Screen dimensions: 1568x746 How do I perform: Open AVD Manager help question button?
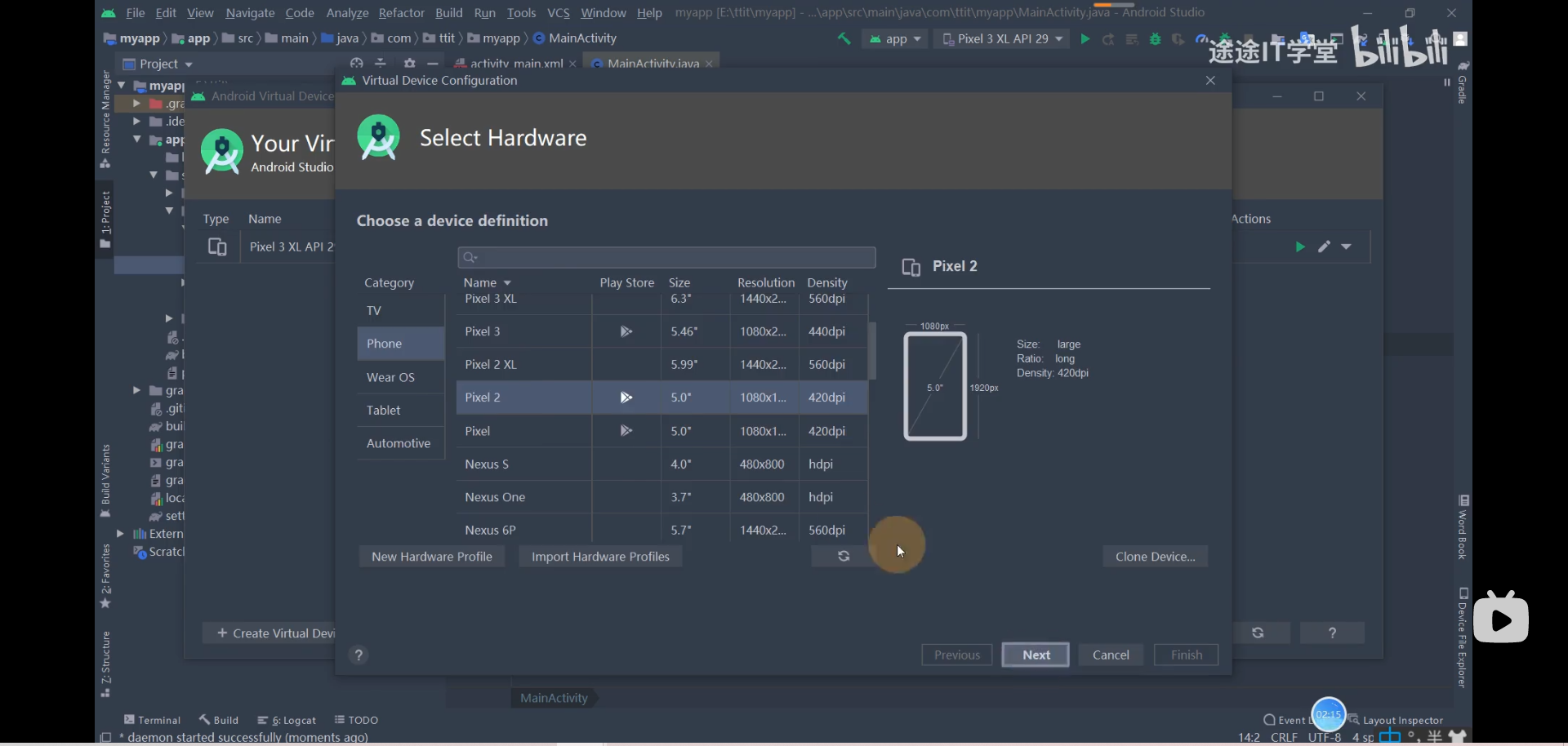pos(1332,633)
